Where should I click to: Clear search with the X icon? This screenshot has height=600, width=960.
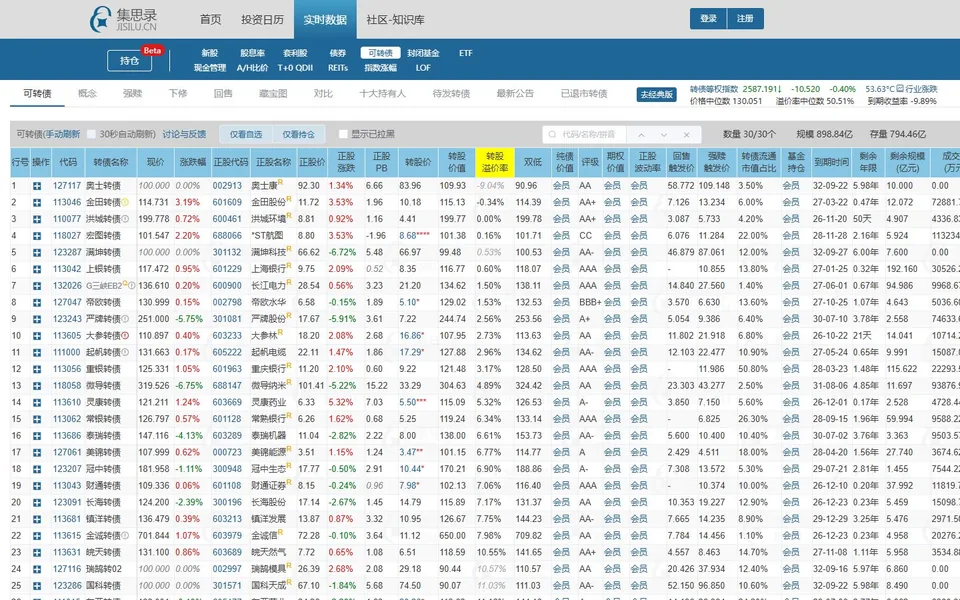686,135
